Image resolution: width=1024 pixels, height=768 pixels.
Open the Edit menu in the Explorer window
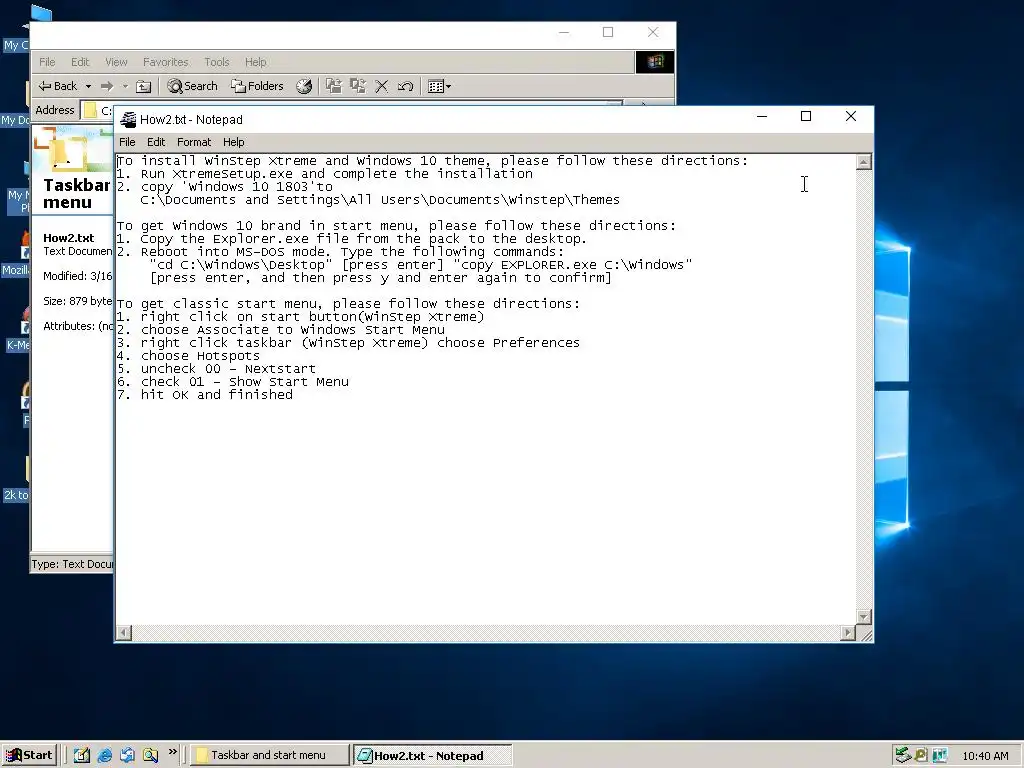click(80, 62)
